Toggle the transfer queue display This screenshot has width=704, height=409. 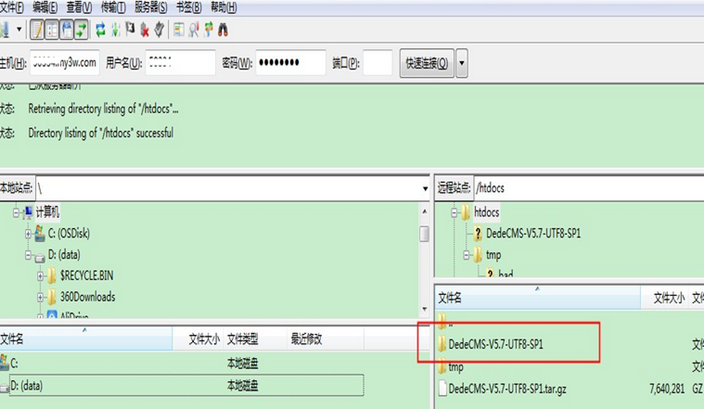pyautogui.click(x=81, y=30)
